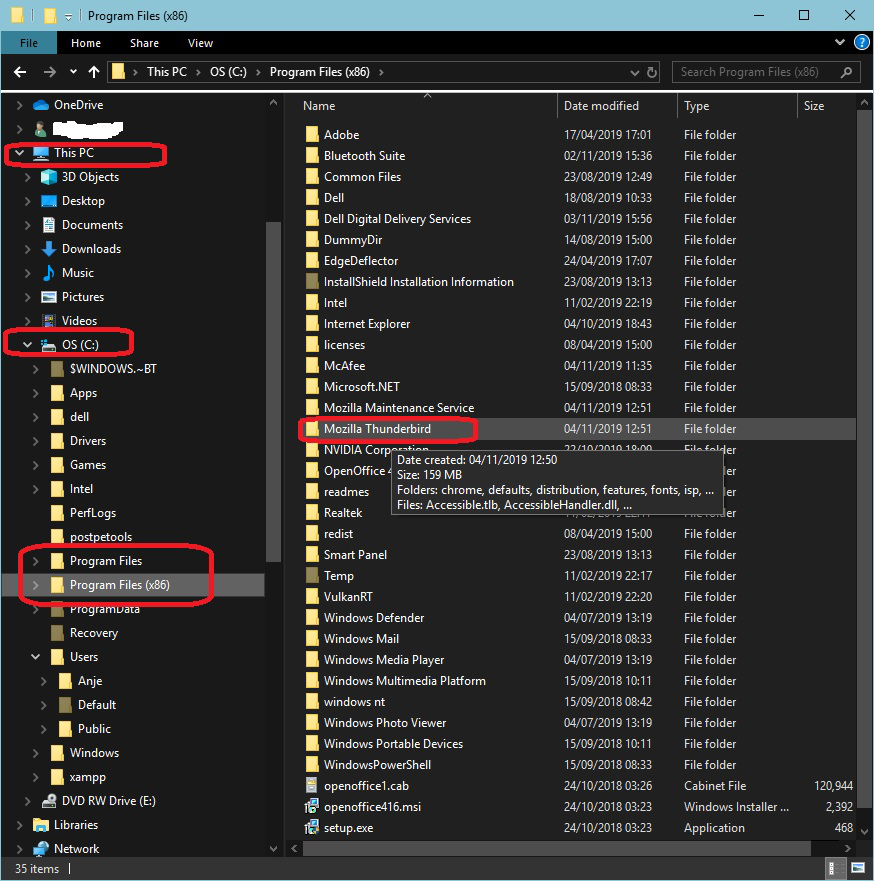Select the VulkanRT folder

(348, 597)
